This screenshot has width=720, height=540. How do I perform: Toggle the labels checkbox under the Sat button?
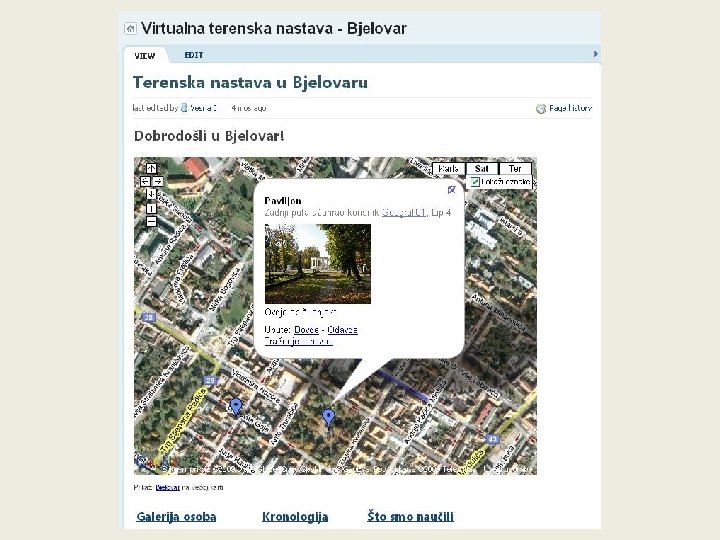tap(475, 182)
